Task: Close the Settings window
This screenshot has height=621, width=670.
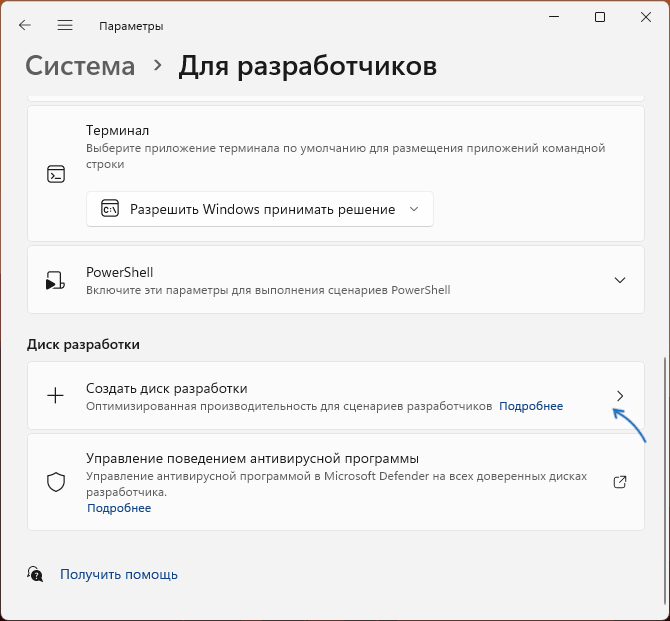Action: coord(646,17)
